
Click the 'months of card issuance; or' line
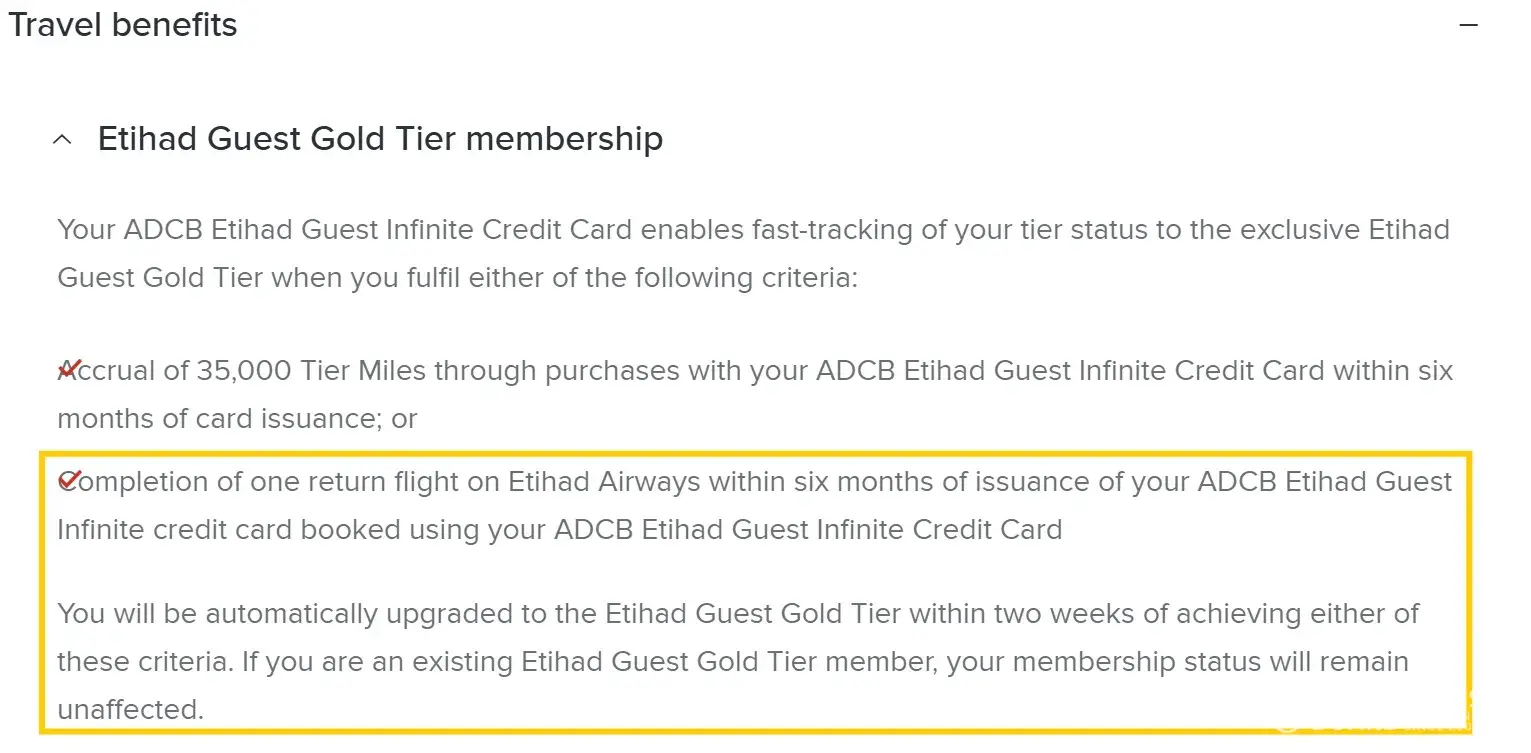click(x=237, y=419)
